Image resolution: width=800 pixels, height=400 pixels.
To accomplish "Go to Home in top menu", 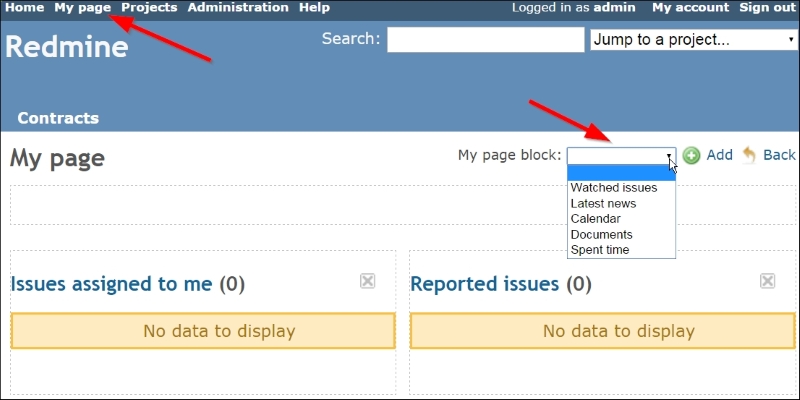I will 25,8.
